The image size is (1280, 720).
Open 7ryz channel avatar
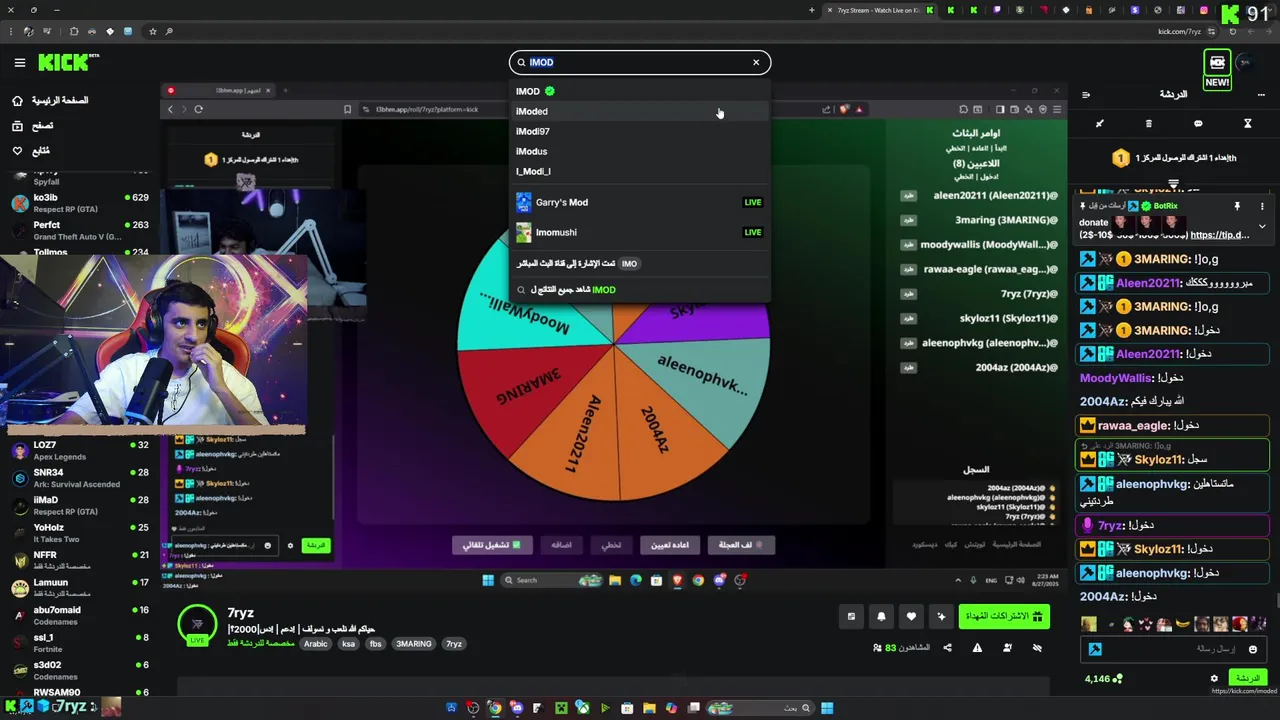[197, 624]
